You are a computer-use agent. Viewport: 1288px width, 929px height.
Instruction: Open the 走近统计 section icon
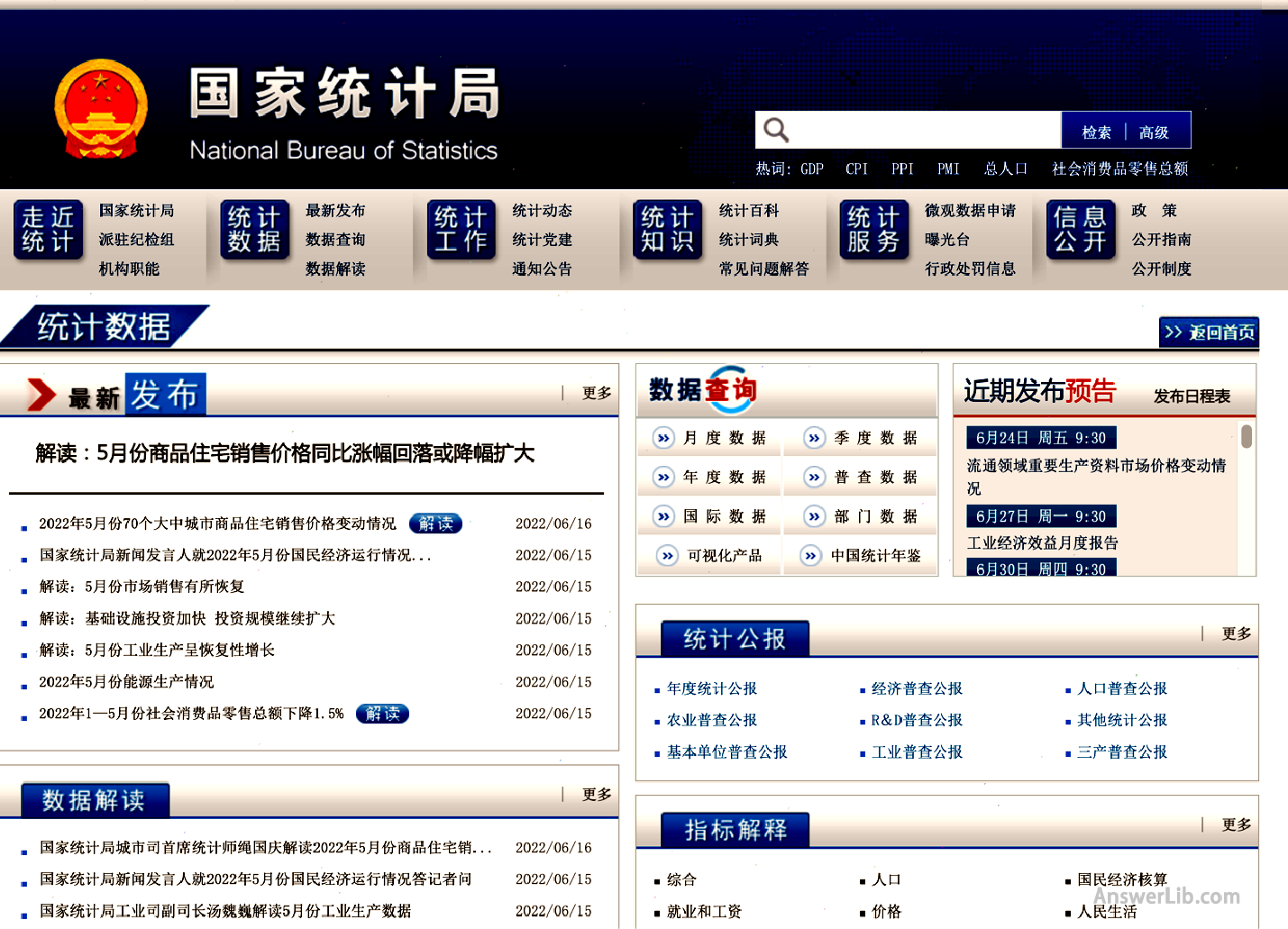[x=49, y=230]
